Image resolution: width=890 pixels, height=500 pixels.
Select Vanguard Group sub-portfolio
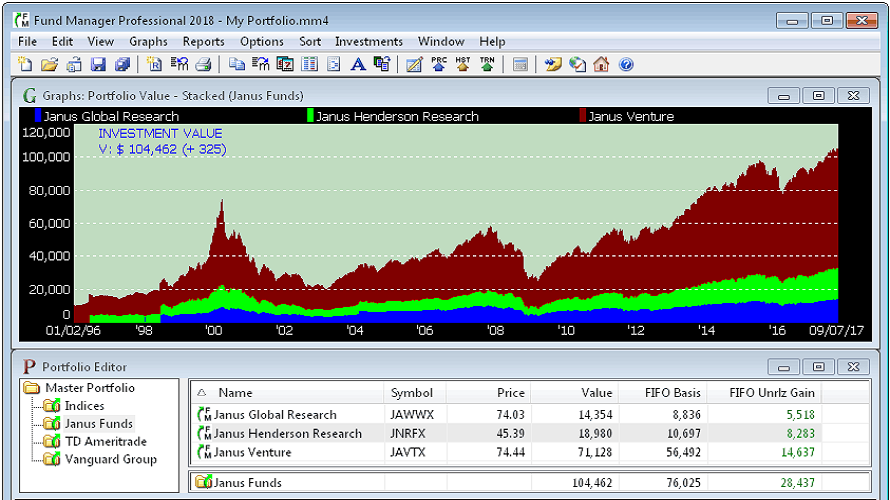point(110,460)
